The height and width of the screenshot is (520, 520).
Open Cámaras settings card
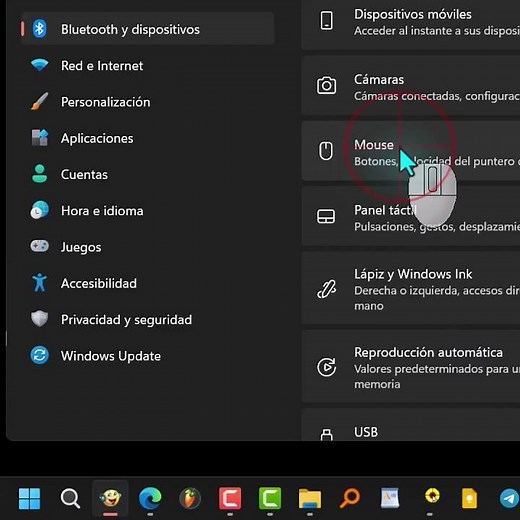coord(411,86)
